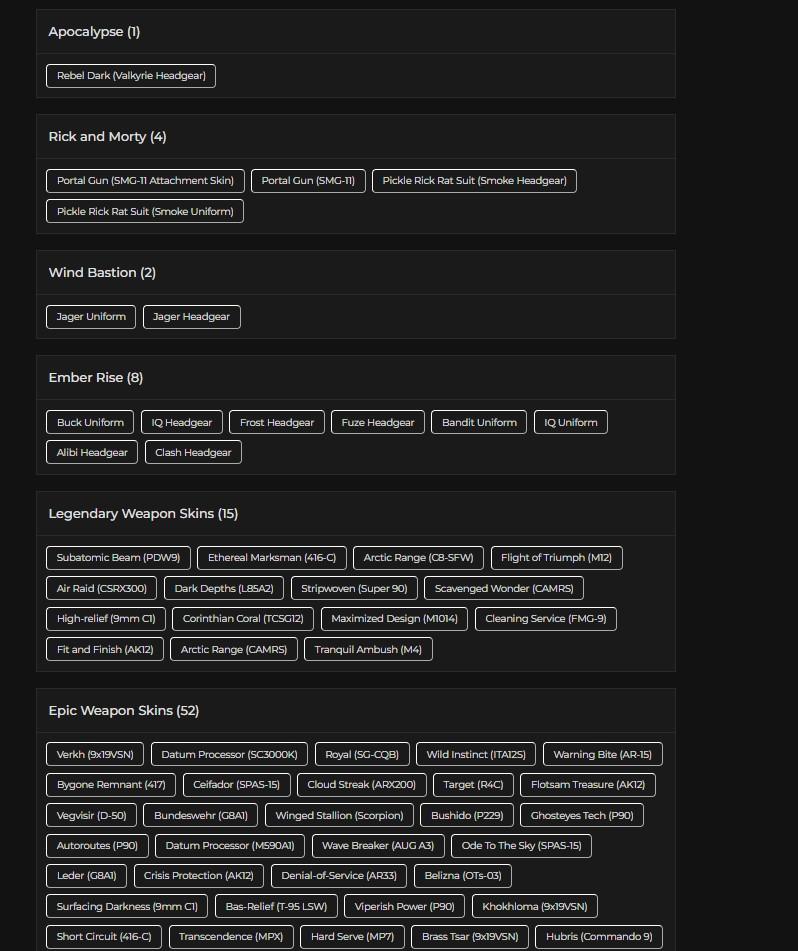Select Scavenged Wonder (CAMRS) skin
Image resolution: width=798 pixels, height=951 pixels.
pos(503,588)
